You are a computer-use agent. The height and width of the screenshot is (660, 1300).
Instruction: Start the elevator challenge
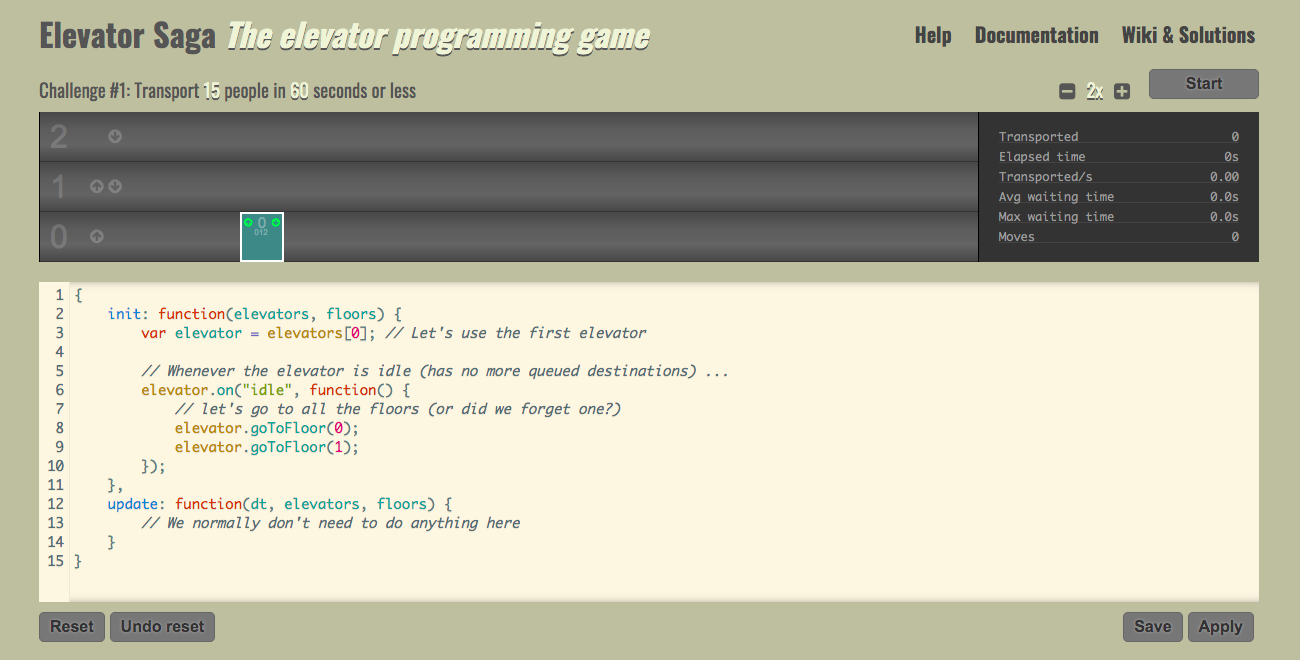(1204, 84)
